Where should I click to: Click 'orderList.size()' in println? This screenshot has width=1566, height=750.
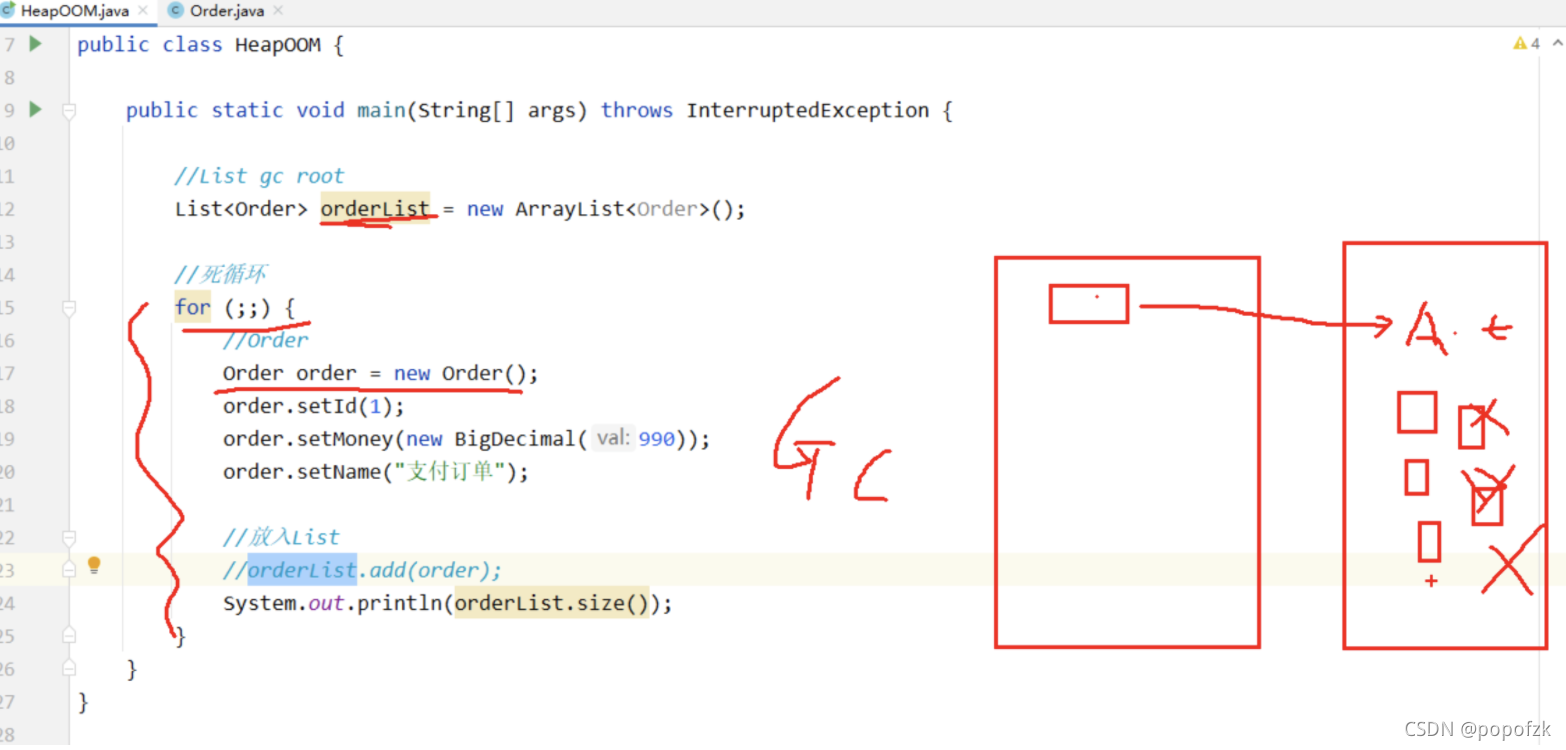click(x=551, y=603)
